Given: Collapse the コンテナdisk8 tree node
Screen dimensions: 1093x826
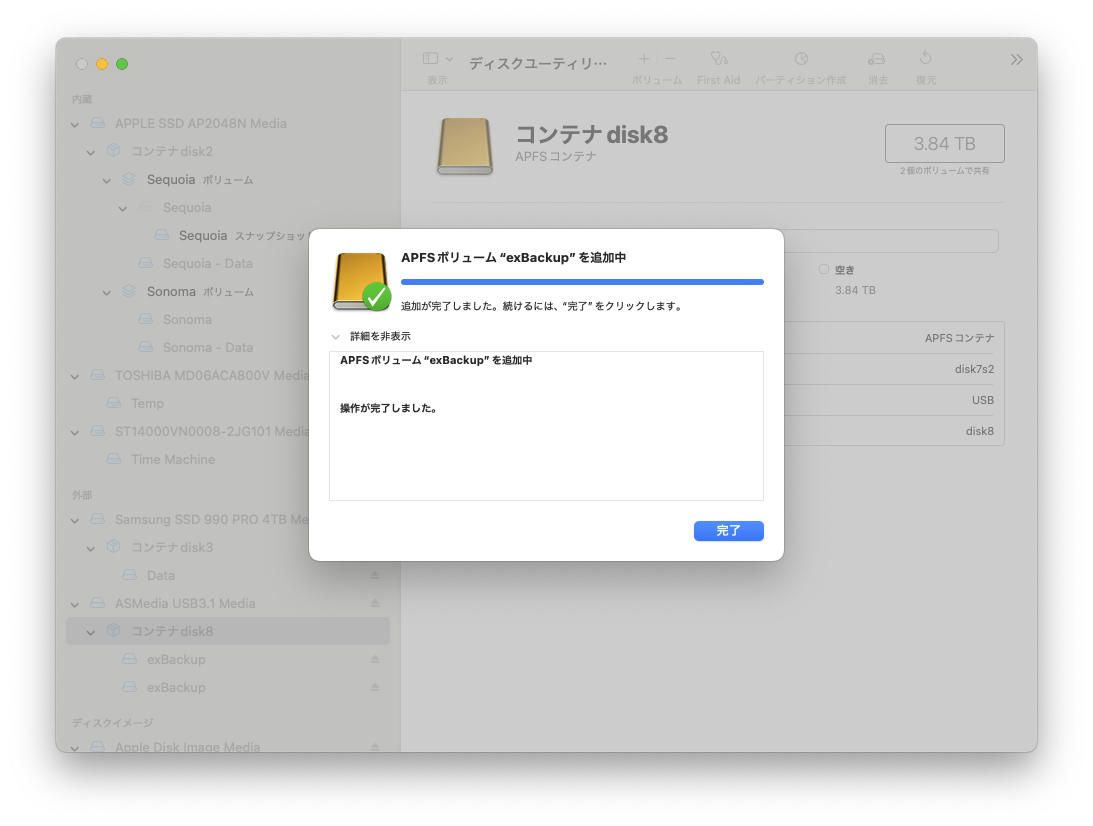Looking at the screenshot, I should pyautogui.click(x=91, y=632).
